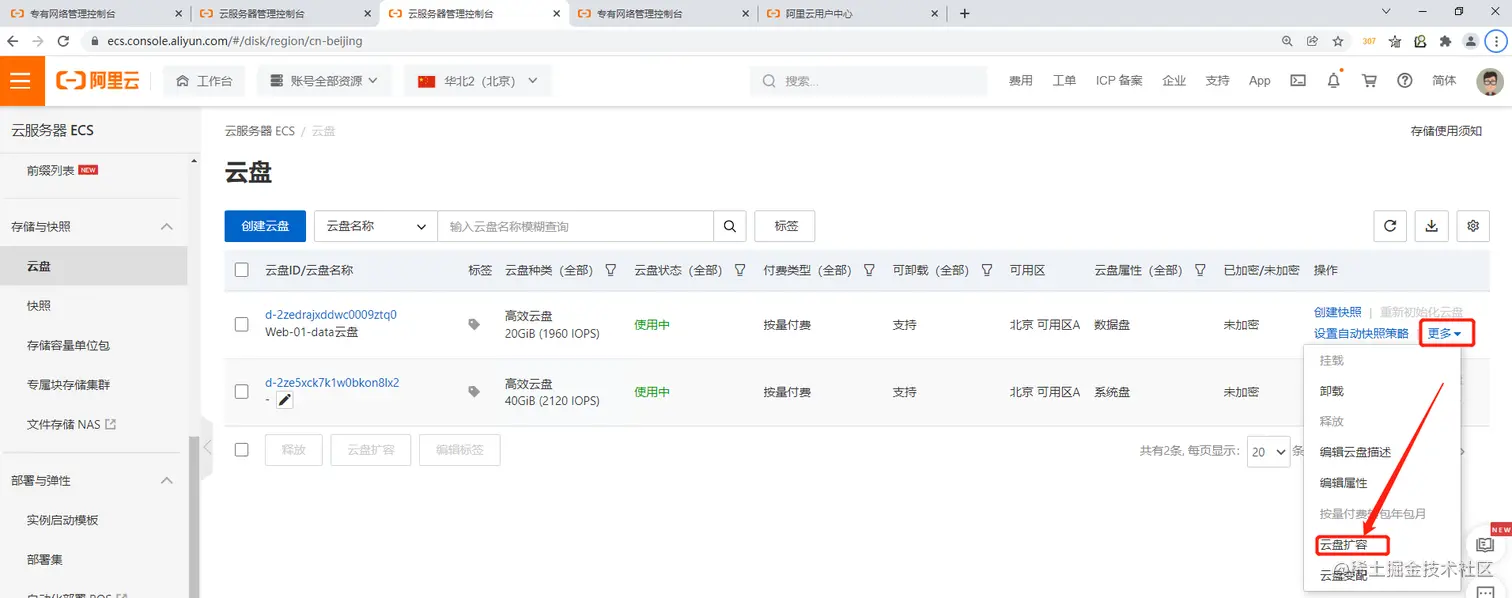
Task: Open the notifications bell
Action: tap(1334, 81)
